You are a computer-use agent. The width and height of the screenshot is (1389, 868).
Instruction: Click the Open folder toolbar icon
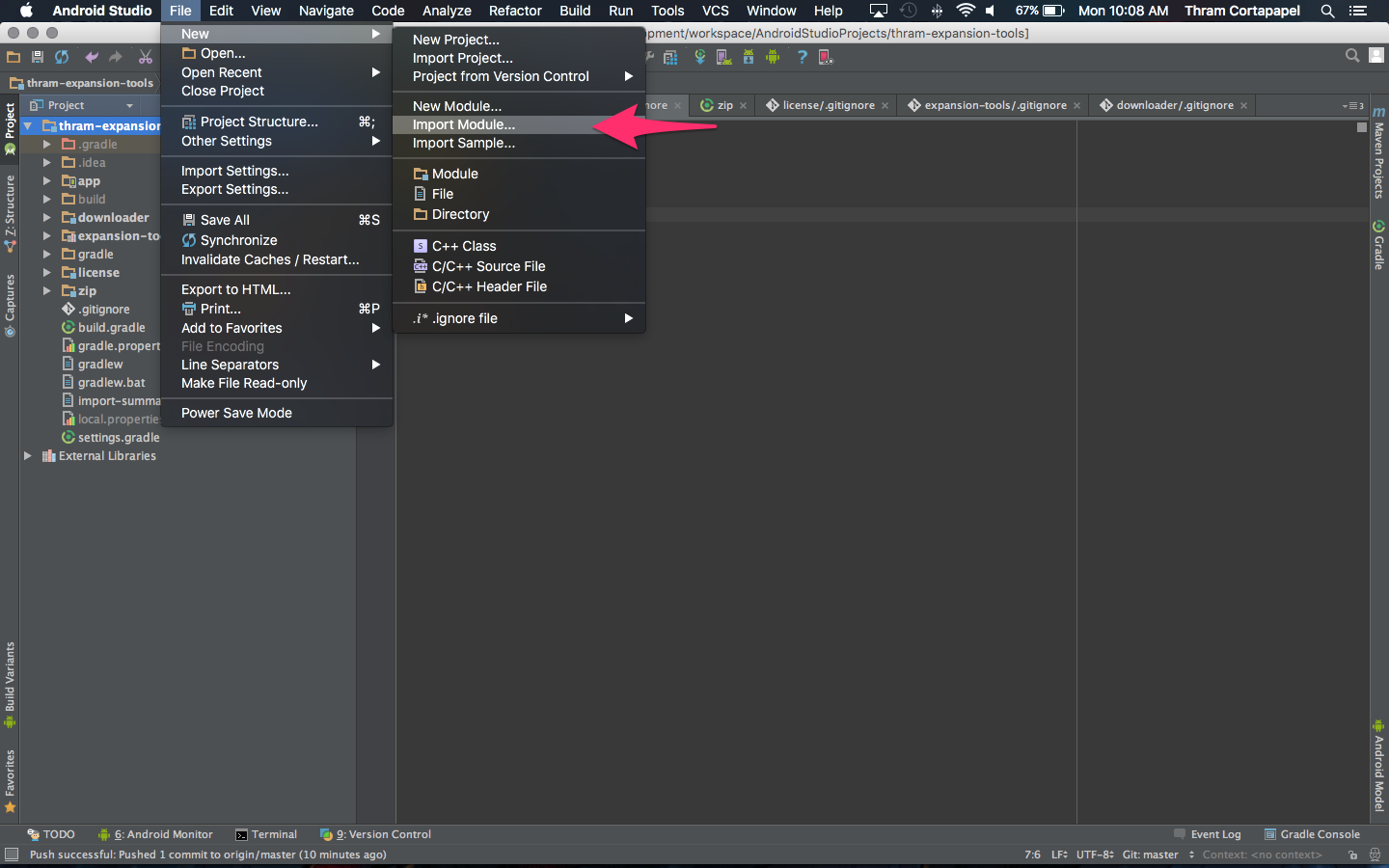pos(14,58)
